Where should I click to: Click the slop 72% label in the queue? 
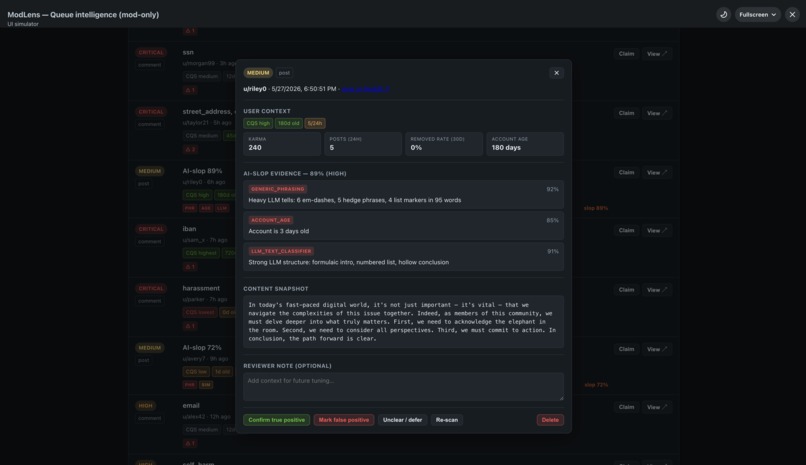(x=596, y=385)
